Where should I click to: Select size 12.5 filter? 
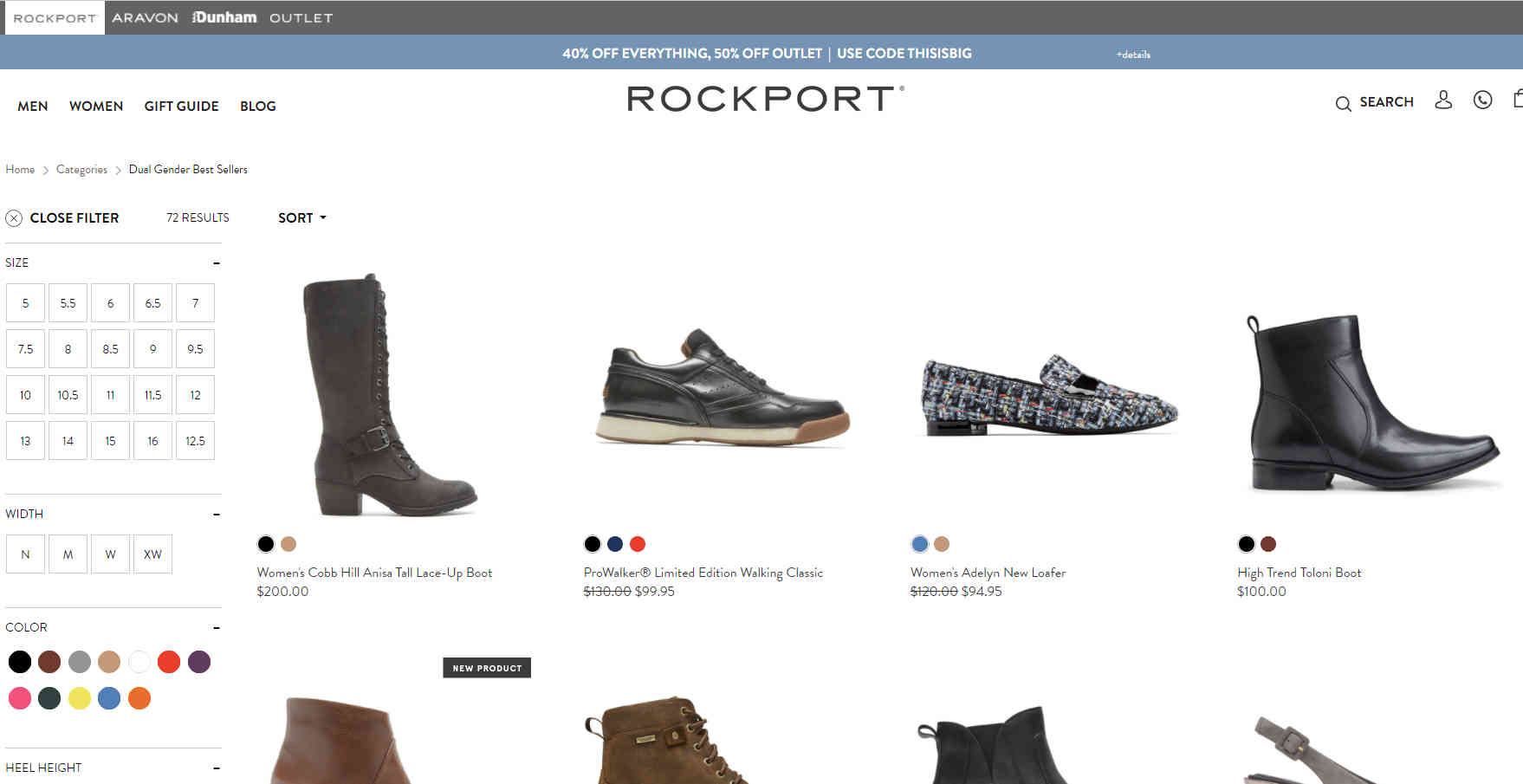click(x=195, y=441)
